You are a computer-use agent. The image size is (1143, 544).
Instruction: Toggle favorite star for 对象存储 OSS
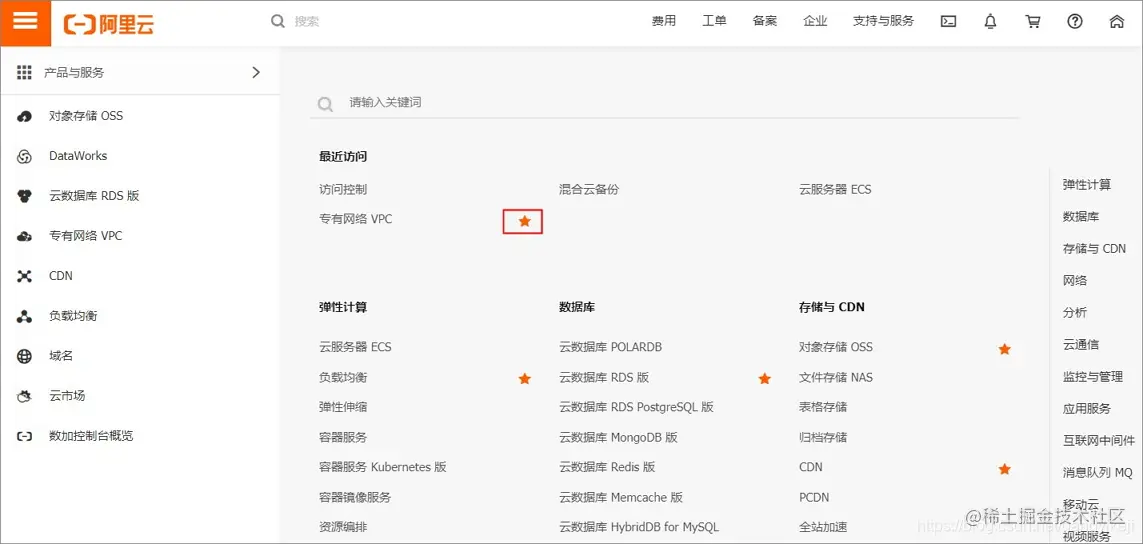click(x=1004, y=349)
